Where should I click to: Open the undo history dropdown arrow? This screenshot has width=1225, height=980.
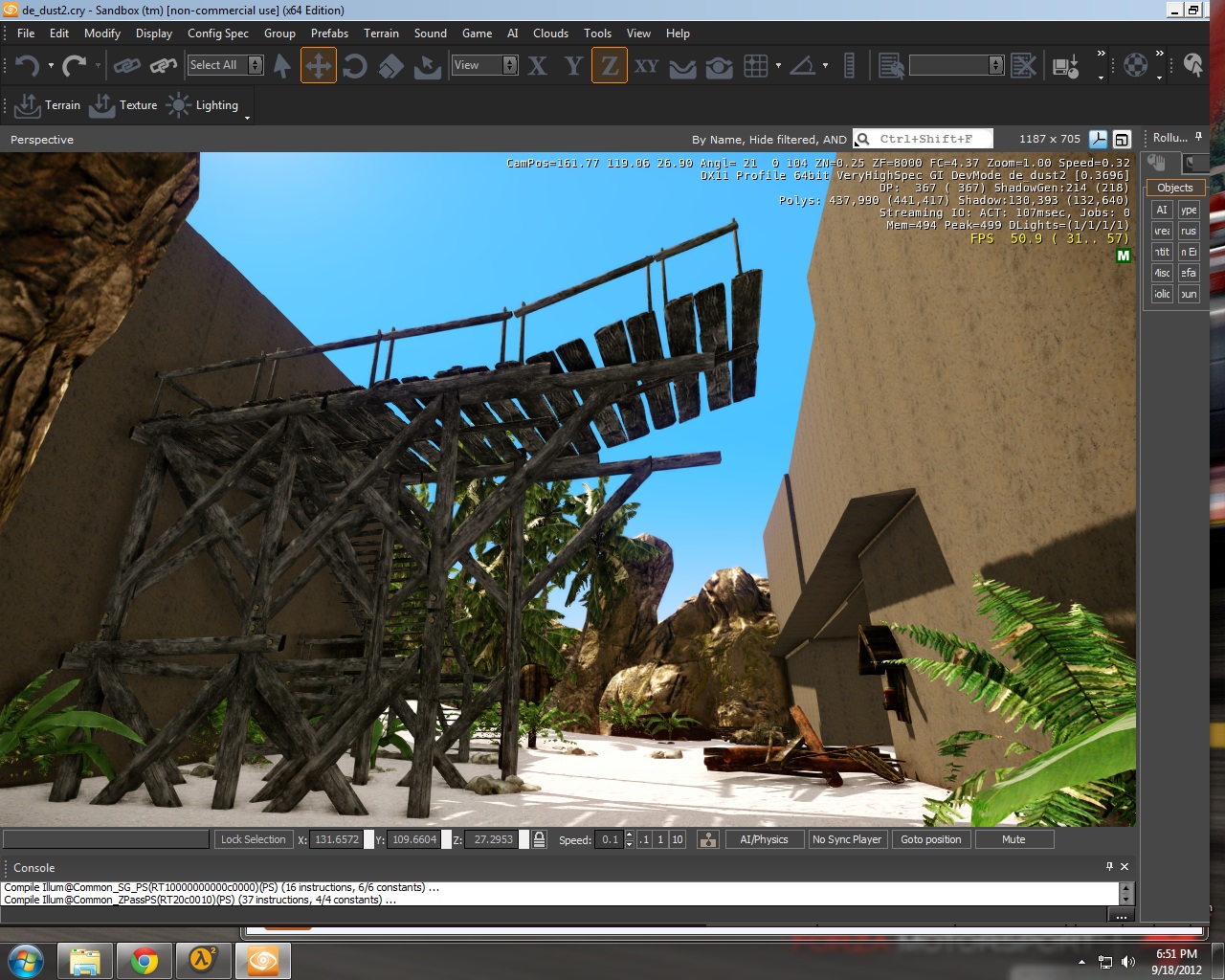51,66
